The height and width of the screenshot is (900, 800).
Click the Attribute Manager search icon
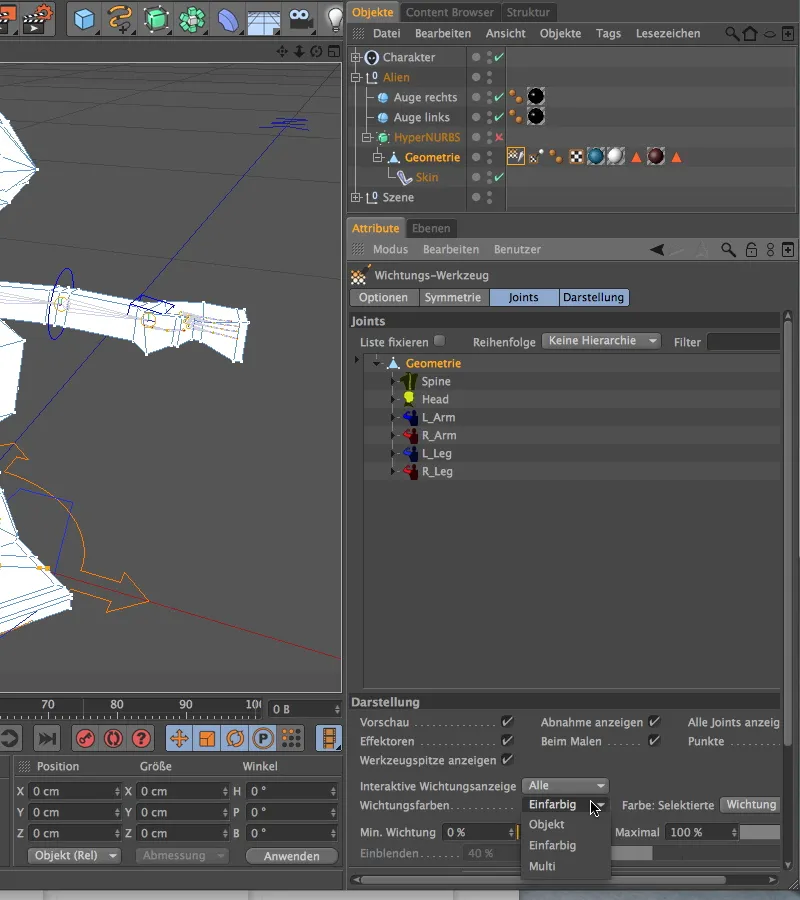click(x=728, y=250)
